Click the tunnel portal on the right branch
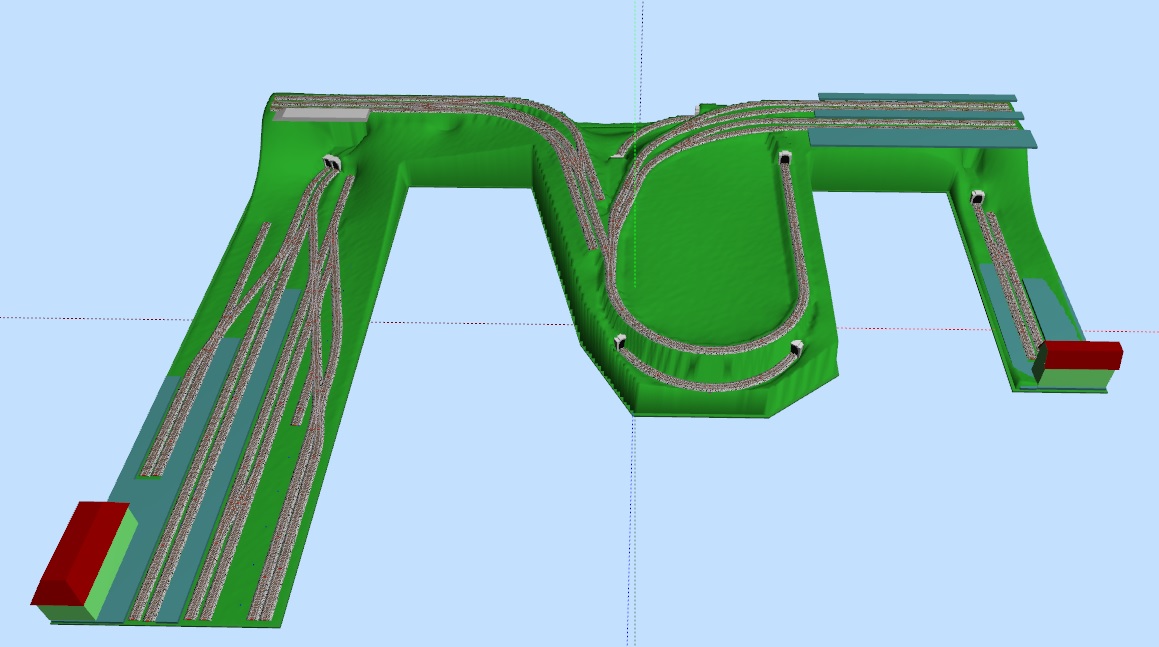This screenshot has width=1159, height=647. tap(977, 198)
